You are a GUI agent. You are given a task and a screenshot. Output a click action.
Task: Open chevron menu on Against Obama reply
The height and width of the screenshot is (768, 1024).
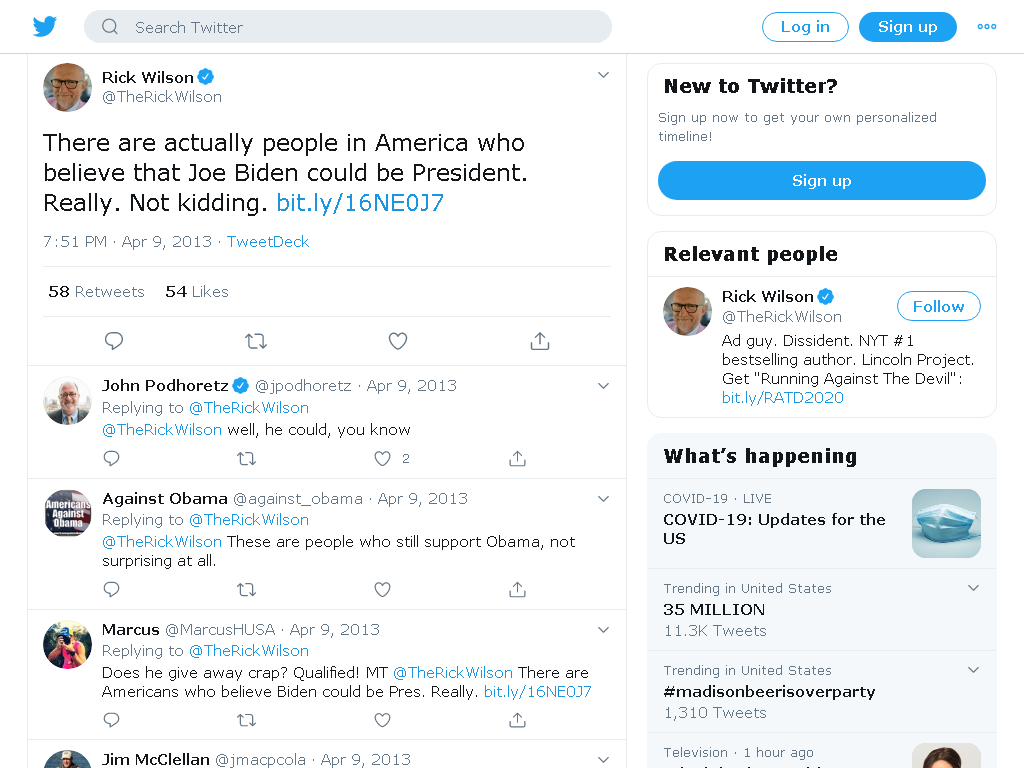pos(603,499)
